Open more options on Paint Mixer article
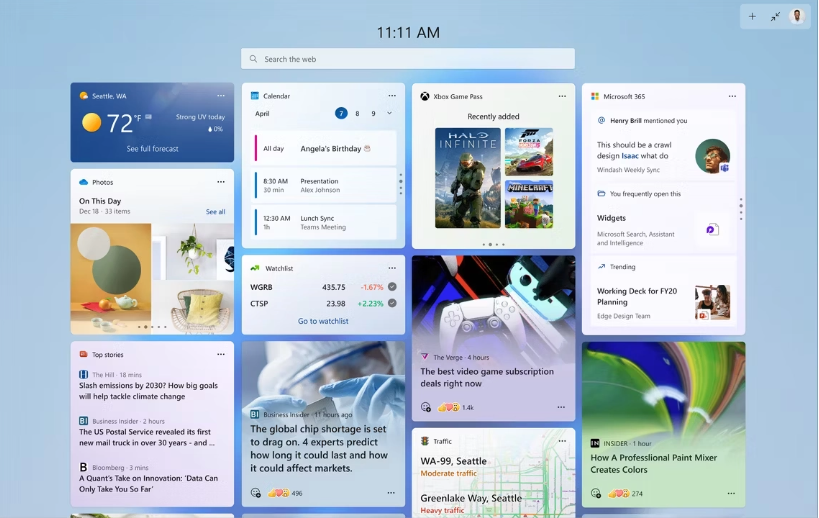Viewport: 819px width, 518px height. pyautogui.click(x=731, y=493)
